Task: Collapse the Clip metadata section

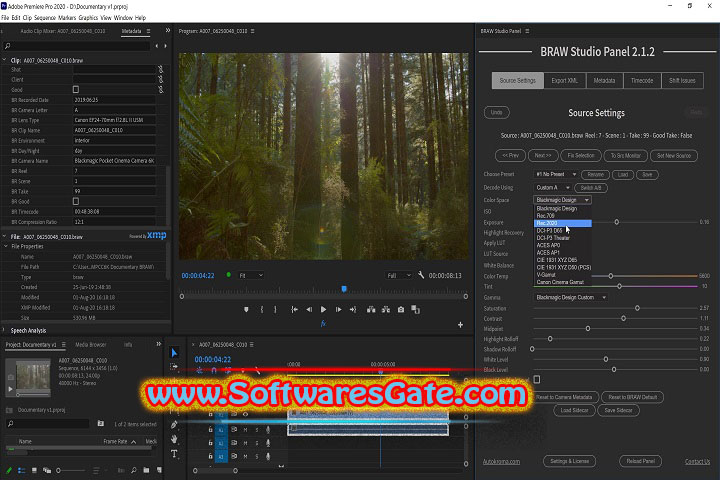Action: (x=4, y=60)
